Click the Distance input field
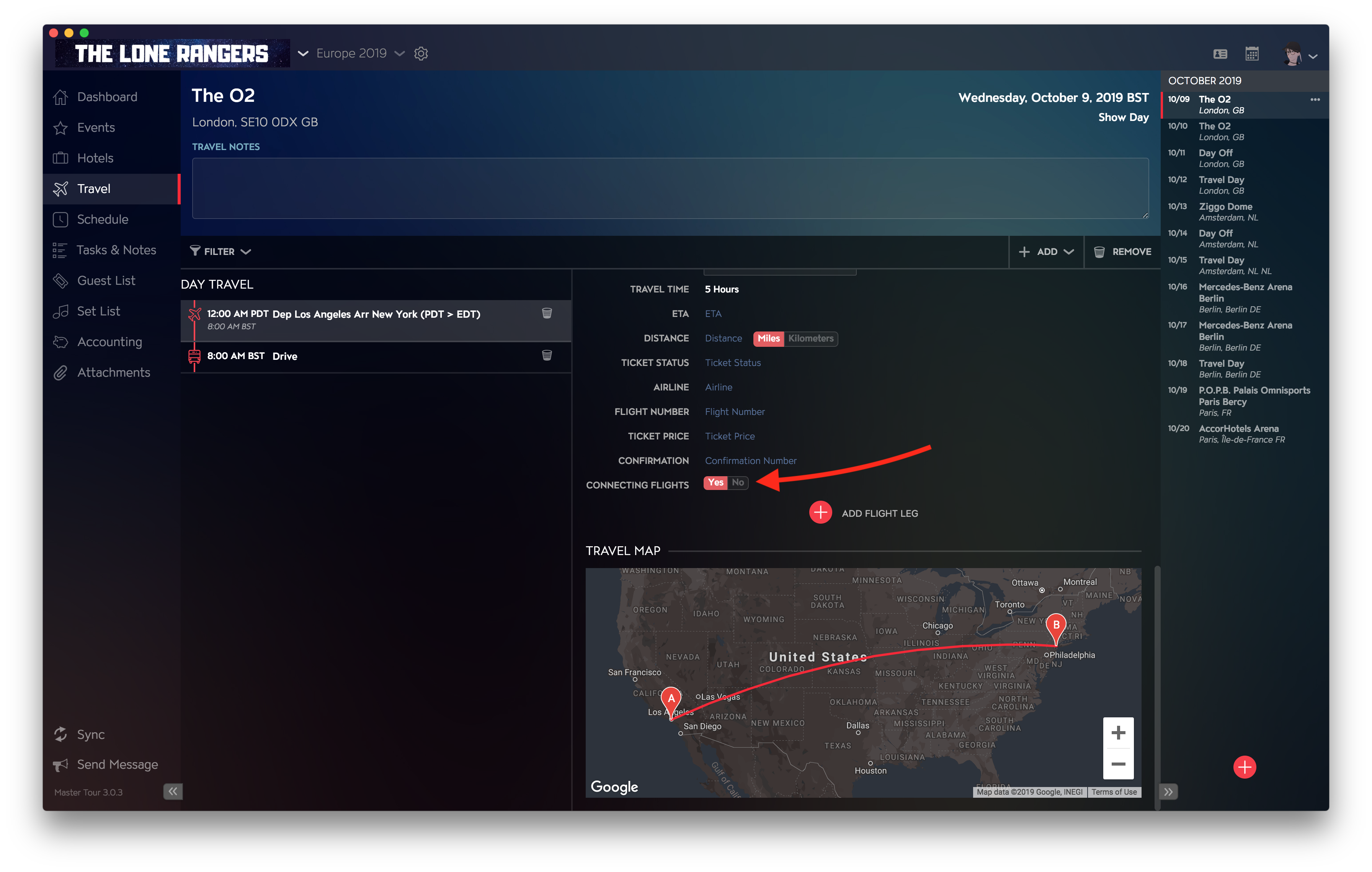Screen dimensions: 1372x872 tap(724, 338)
